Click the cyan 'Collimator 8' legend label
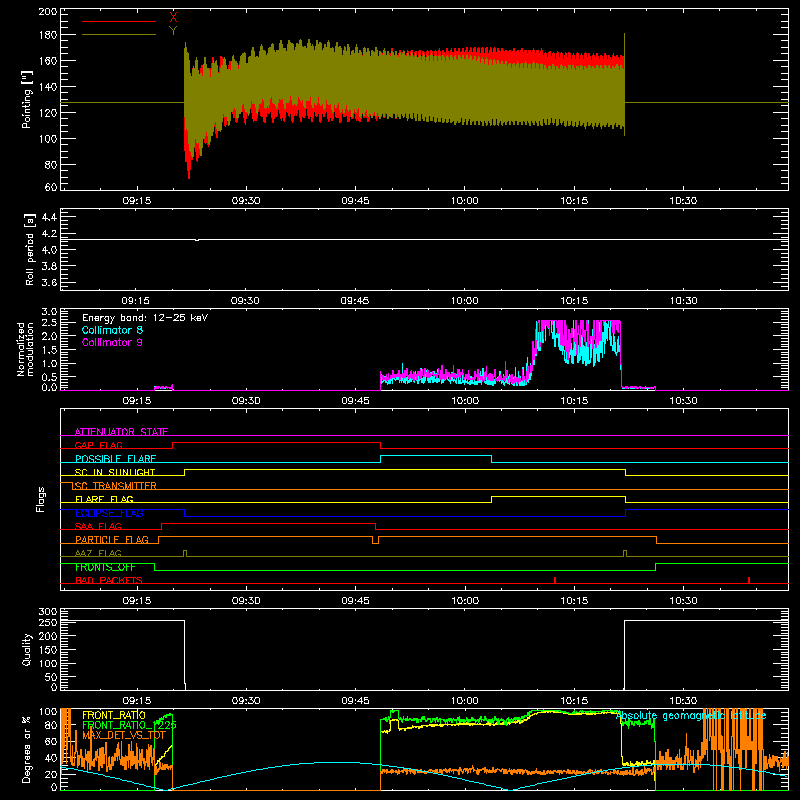Image resolution: width=800 pixels, height=800 pixels. point(112,330)
